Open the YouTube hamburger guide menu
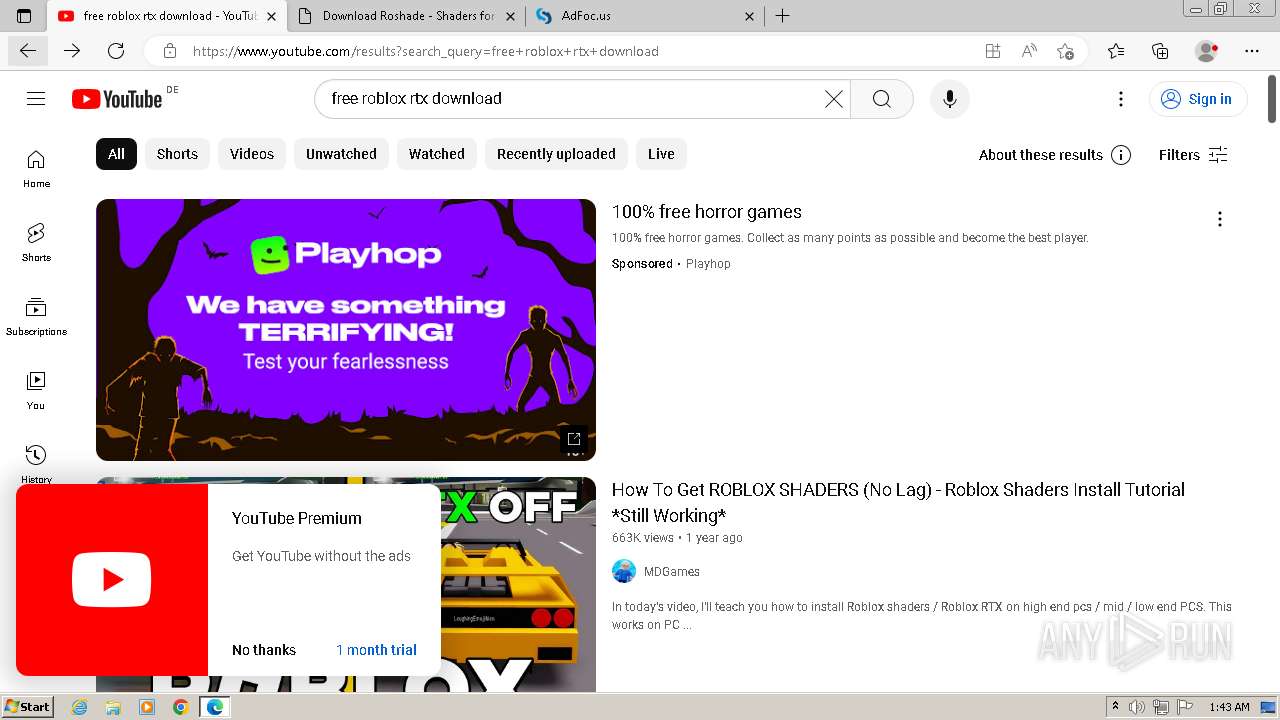The height and width of the screenshot is (720, 1280). (x=36, y=98)
